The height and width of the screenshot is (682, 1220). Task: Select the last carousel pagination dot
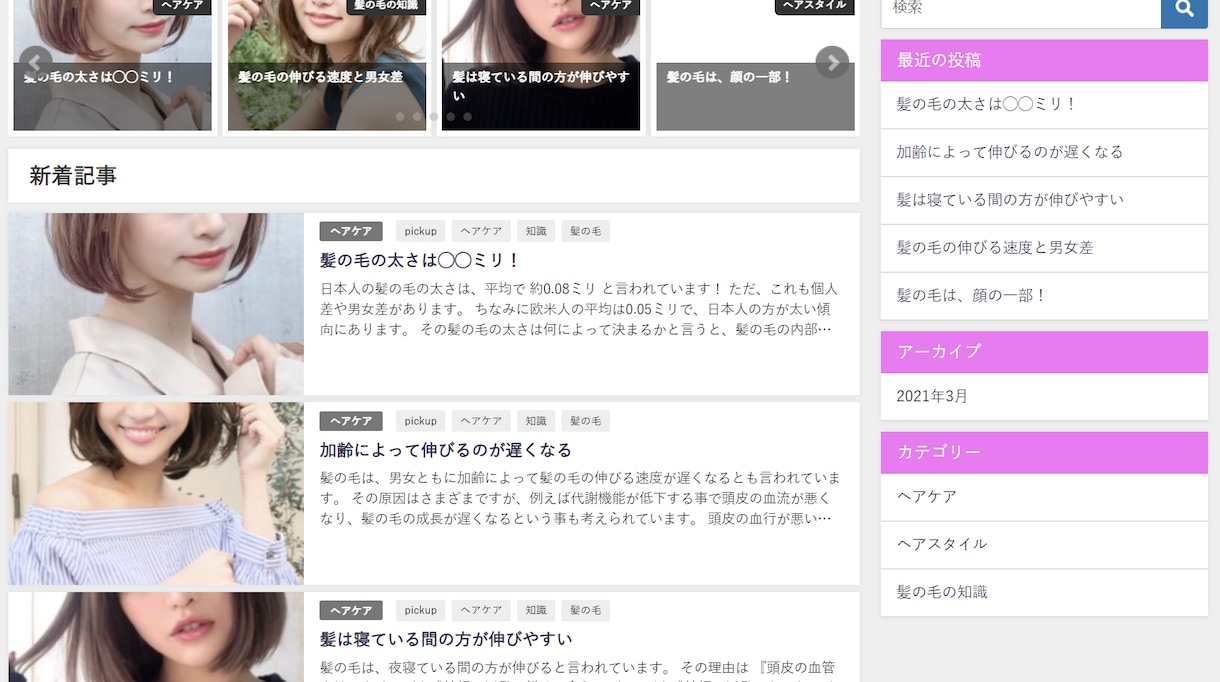(x=467, y=117)
